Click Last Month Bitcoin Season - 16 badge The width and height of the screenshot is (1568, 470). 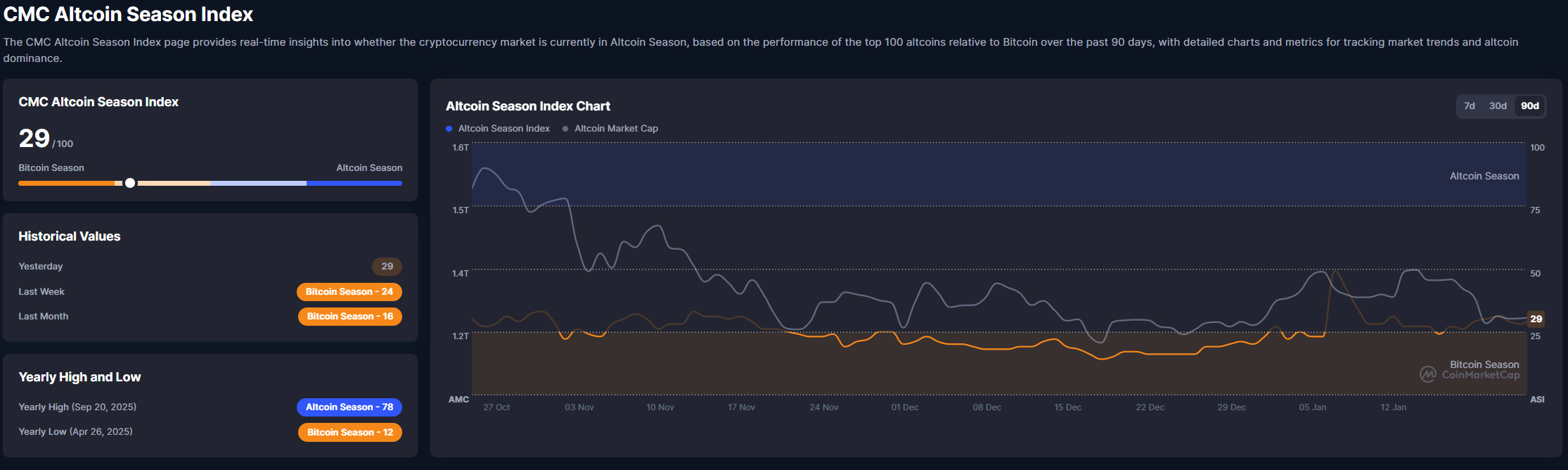[x=349, y=317]
